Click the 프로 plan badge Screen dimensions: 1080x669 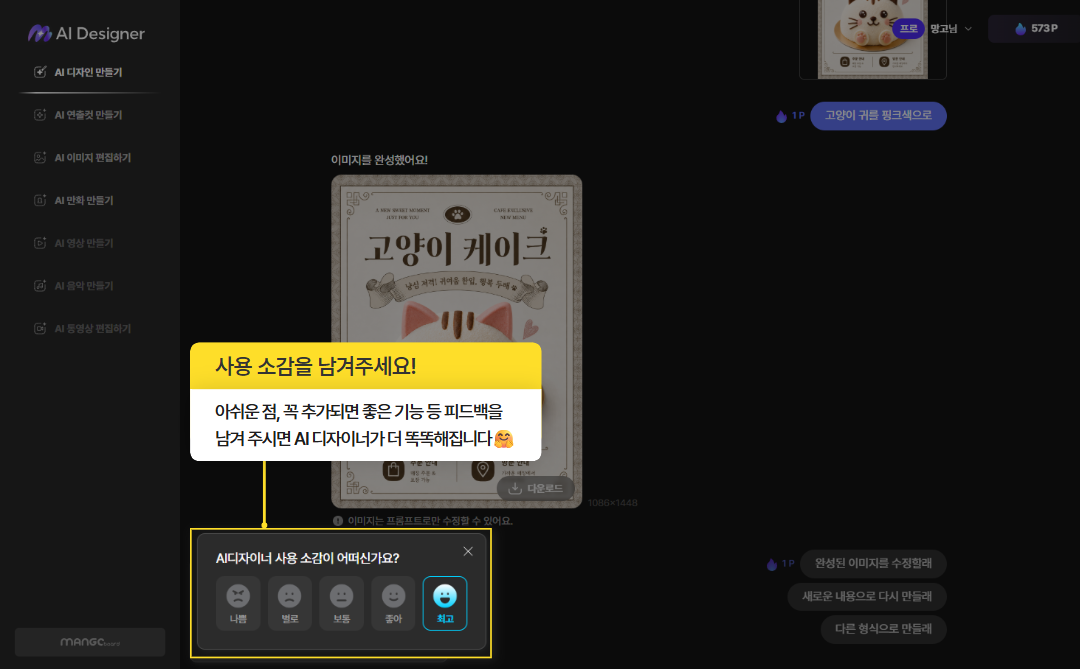908,29
